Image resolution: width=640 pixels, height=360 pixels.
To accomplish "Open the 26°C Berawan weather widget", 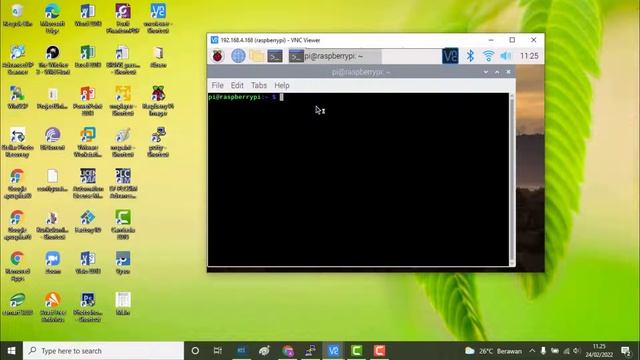I will (x=494, y=351).
